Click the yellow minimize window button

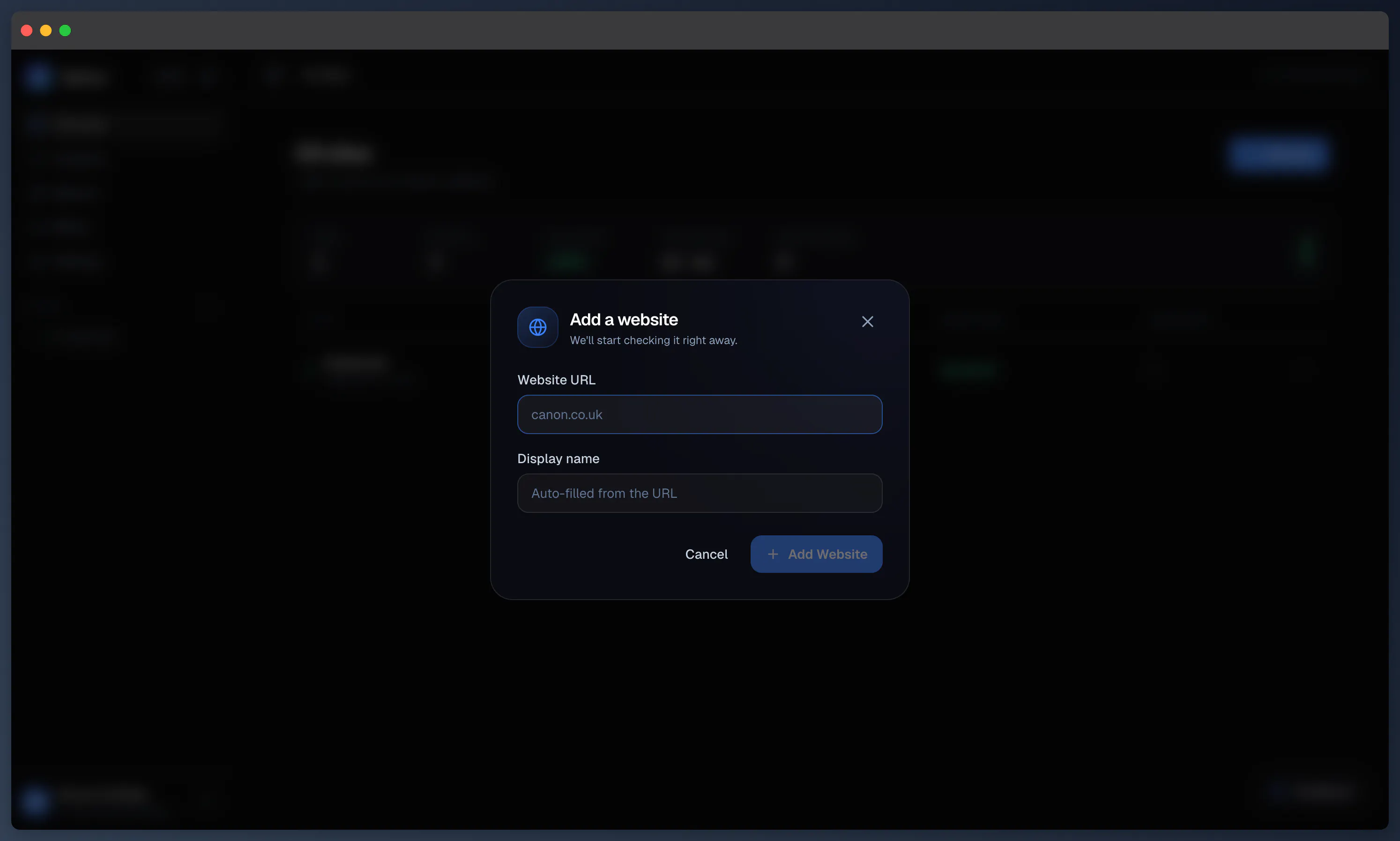tap(46, 30)
